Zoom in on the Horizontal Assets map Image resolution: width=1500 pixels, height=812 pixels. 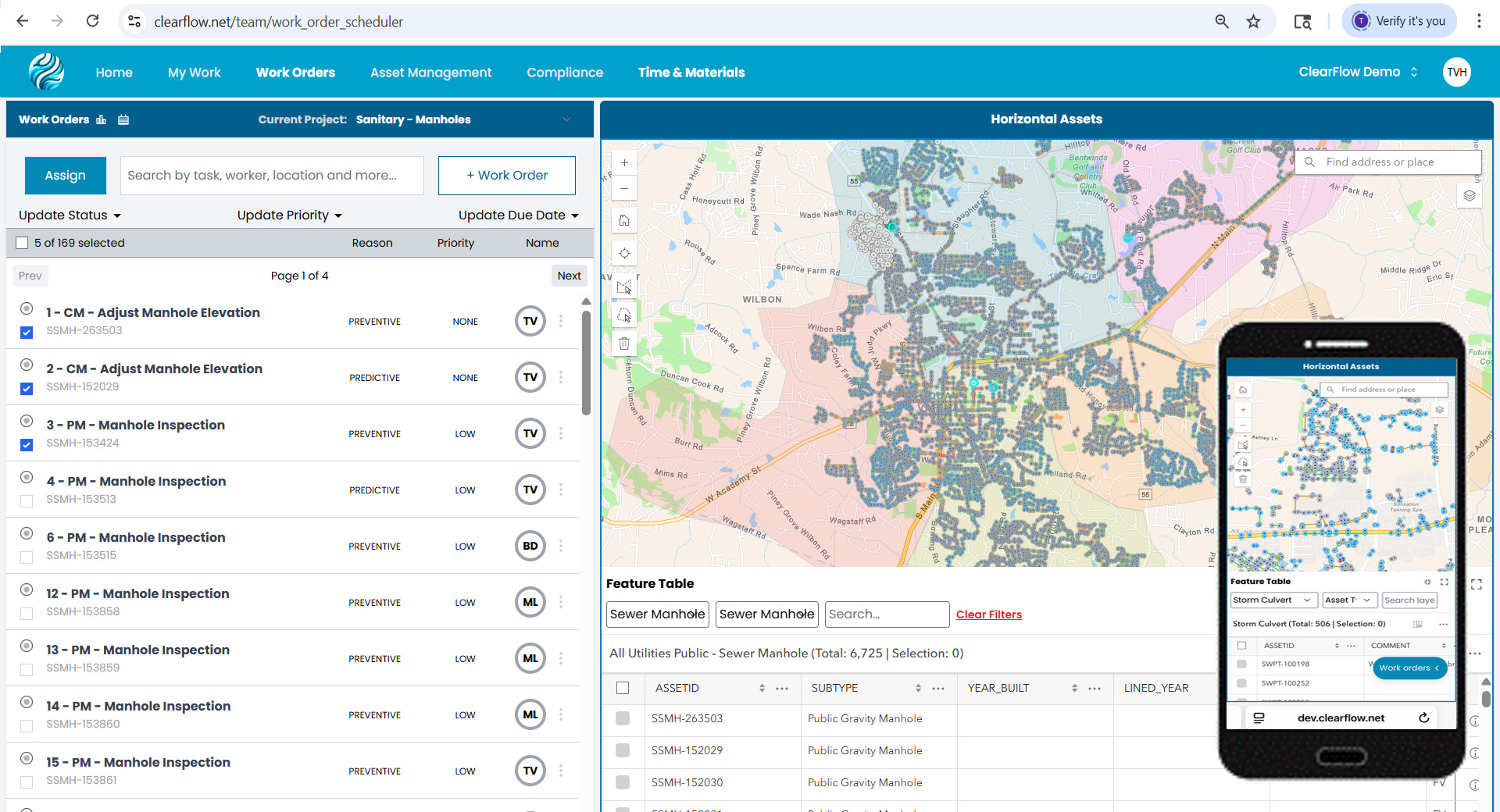pyautogui.click(x=624, y=162)
